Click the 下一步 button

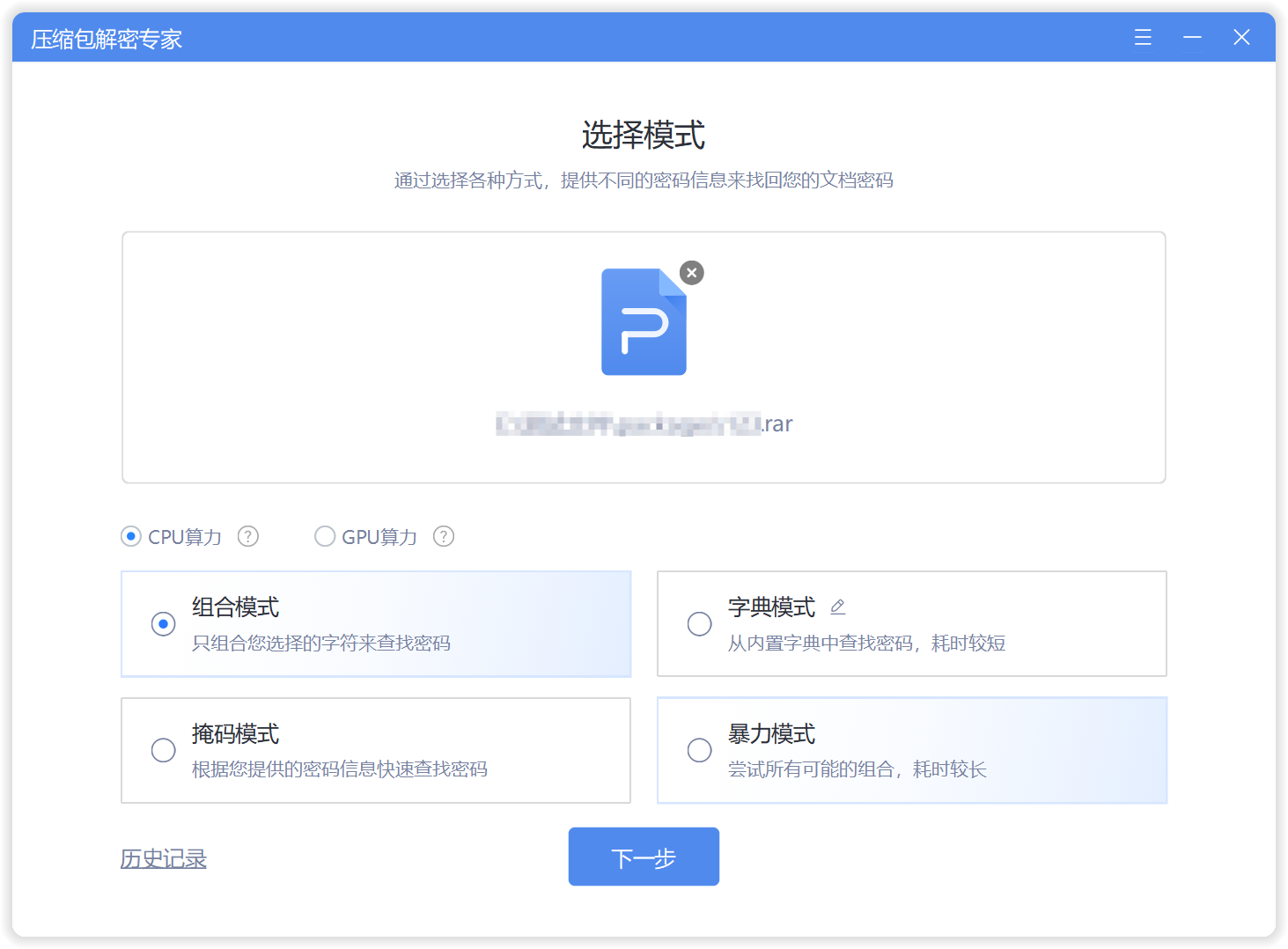pyautogui.click(x=644, y=857)
